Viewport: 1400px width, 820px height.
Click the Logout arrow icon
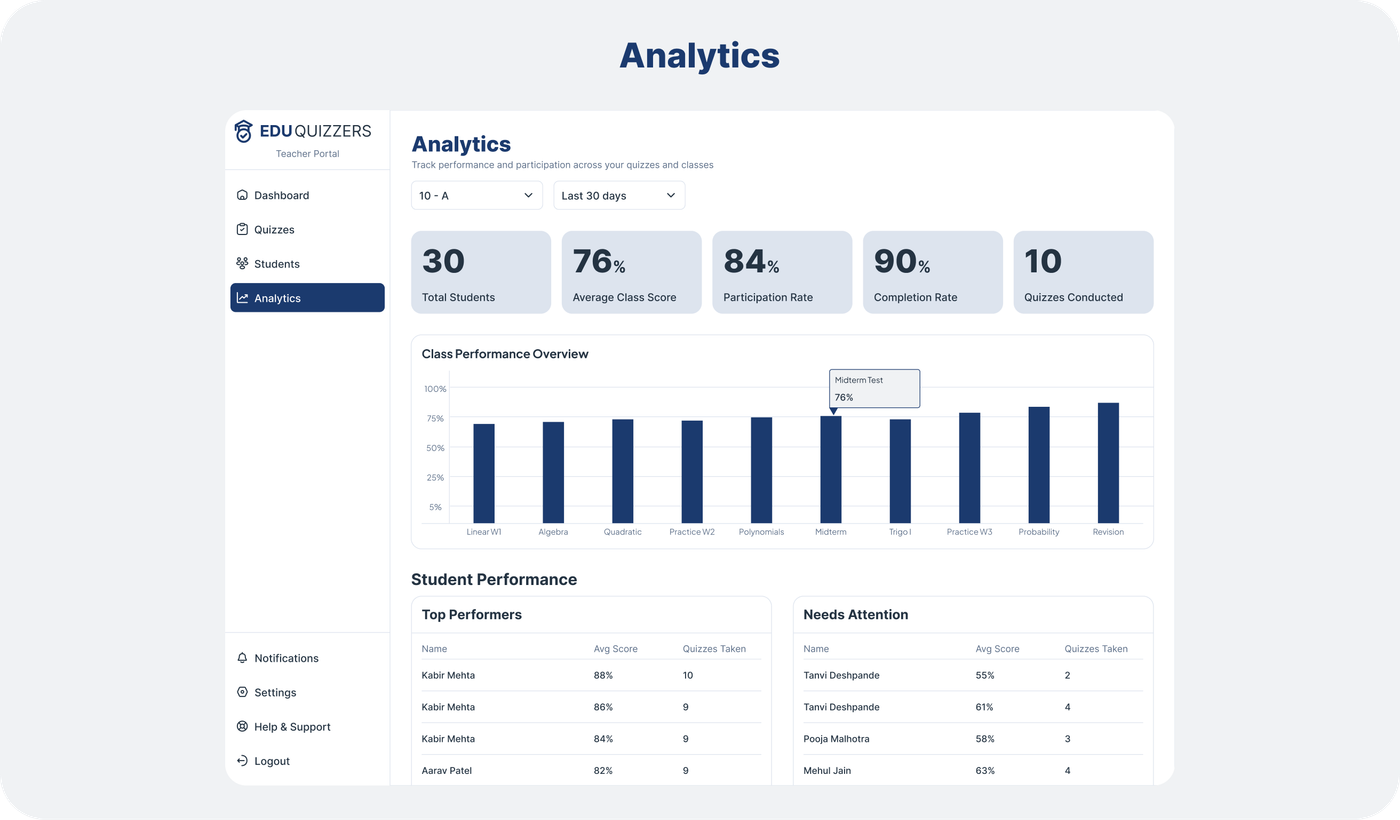[x=241, y=760]
